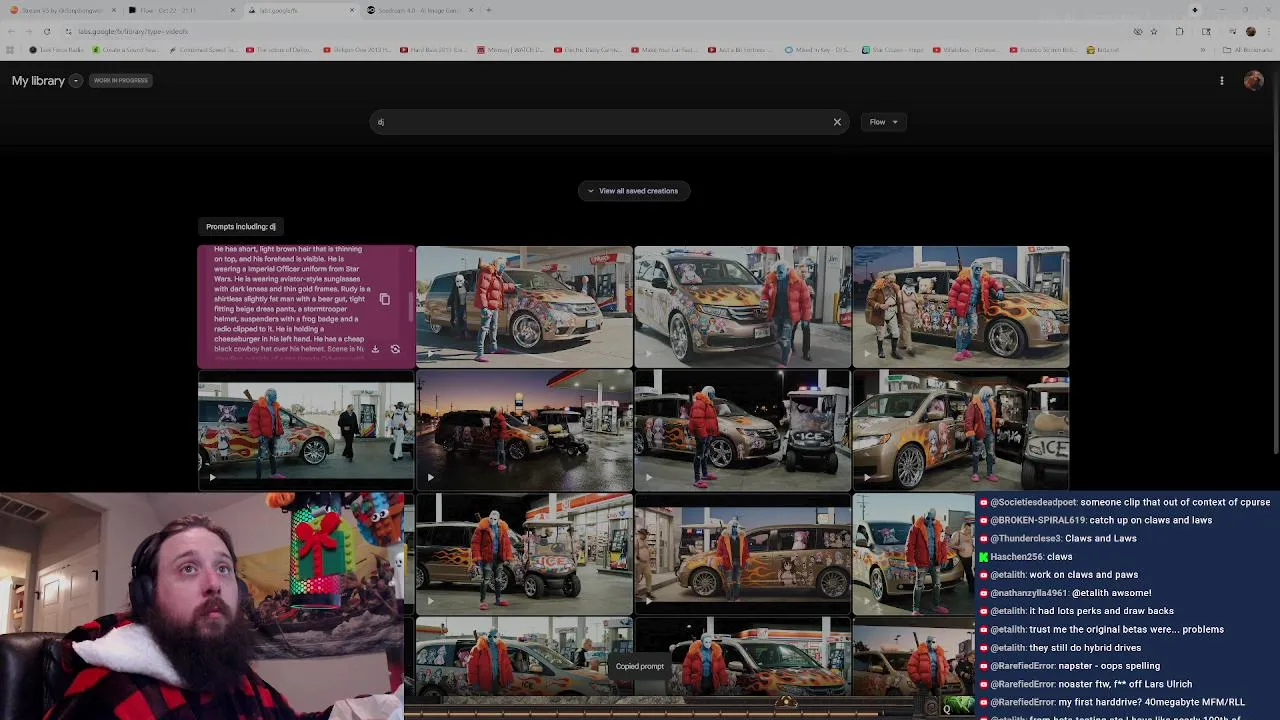The height and width of the screenshot is (720, 1280).
Task: Bookmark this page with the star icon
Action: 1154,31
